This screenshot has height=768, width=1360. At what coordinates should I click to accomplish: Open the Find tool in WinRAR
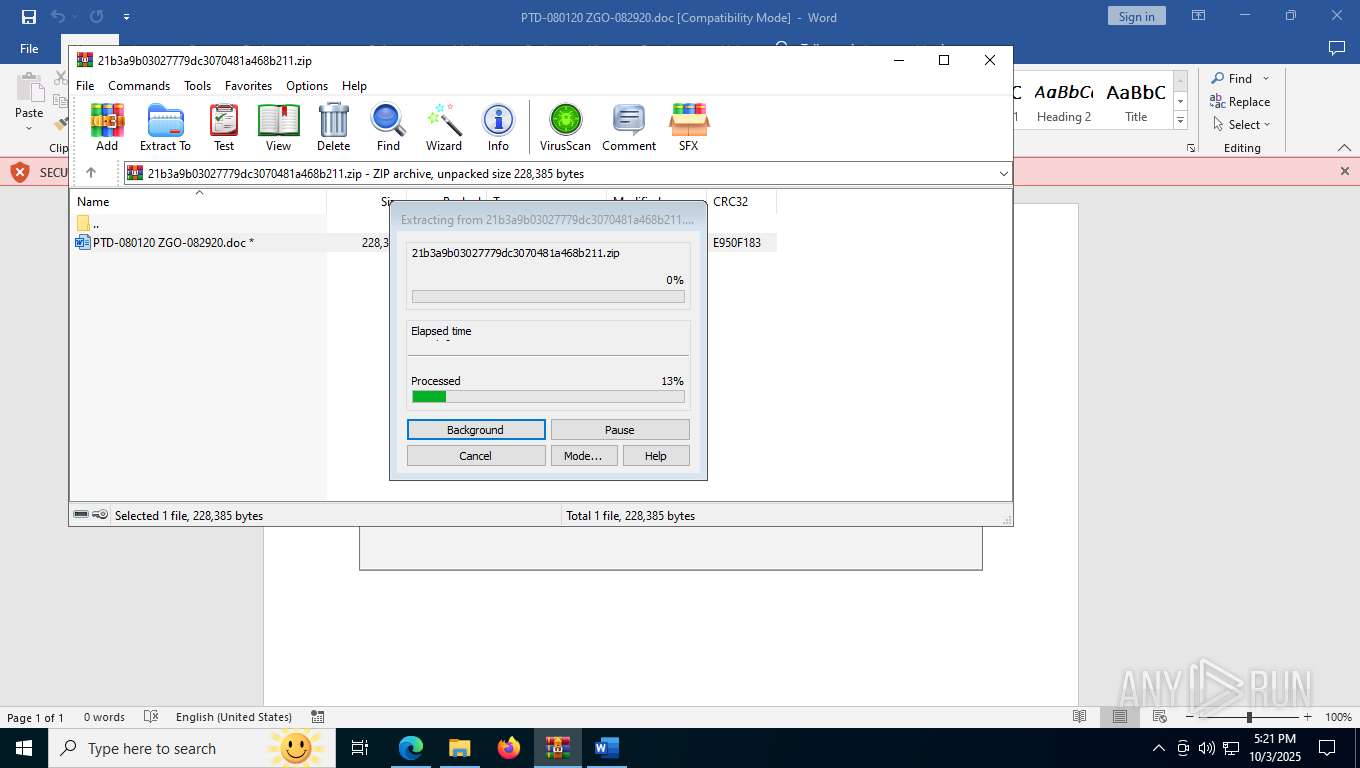click(x=388, y=127)
